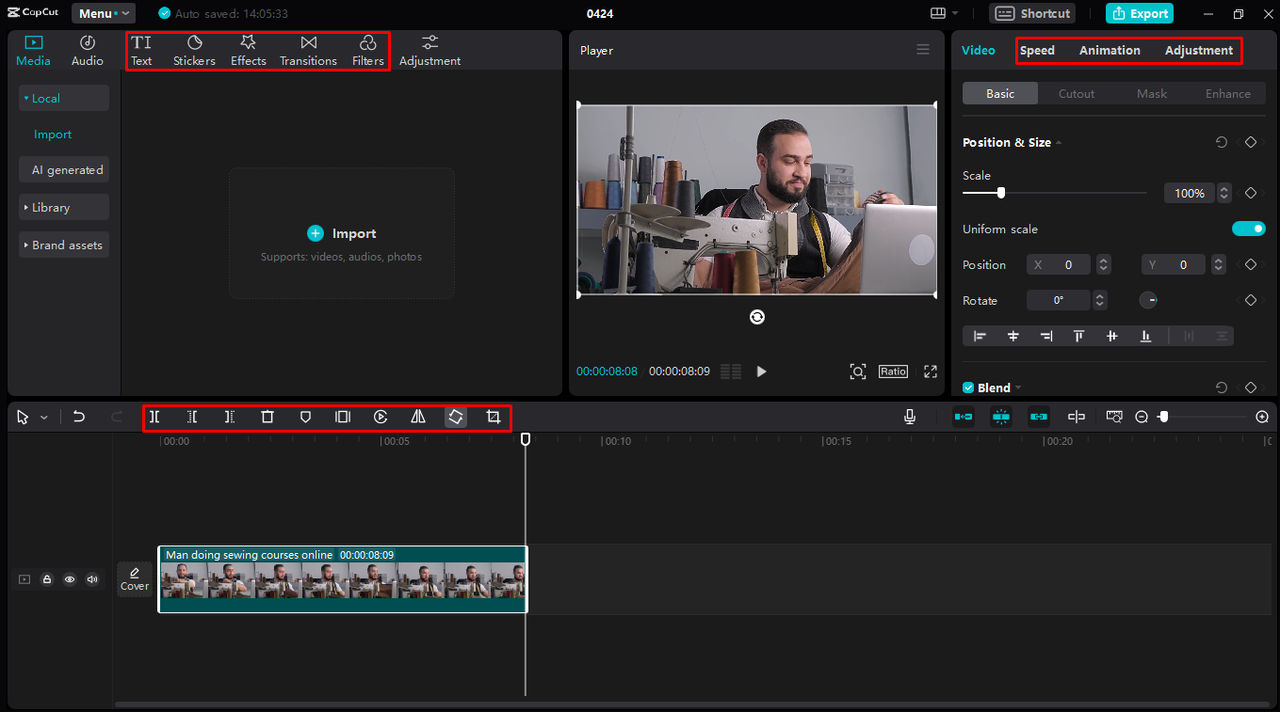Toggle track visibility eye icon

69,579
